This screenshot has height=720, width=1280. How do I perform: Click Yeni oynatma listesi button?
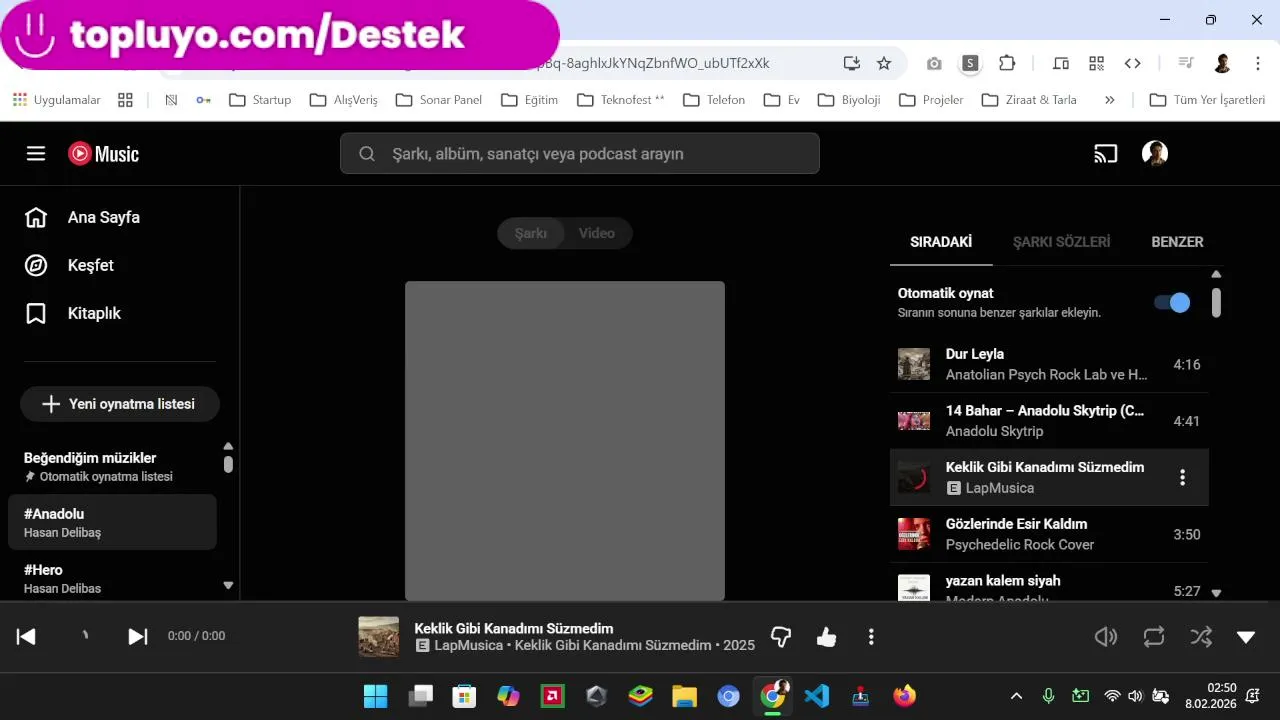tap(120, 404)
